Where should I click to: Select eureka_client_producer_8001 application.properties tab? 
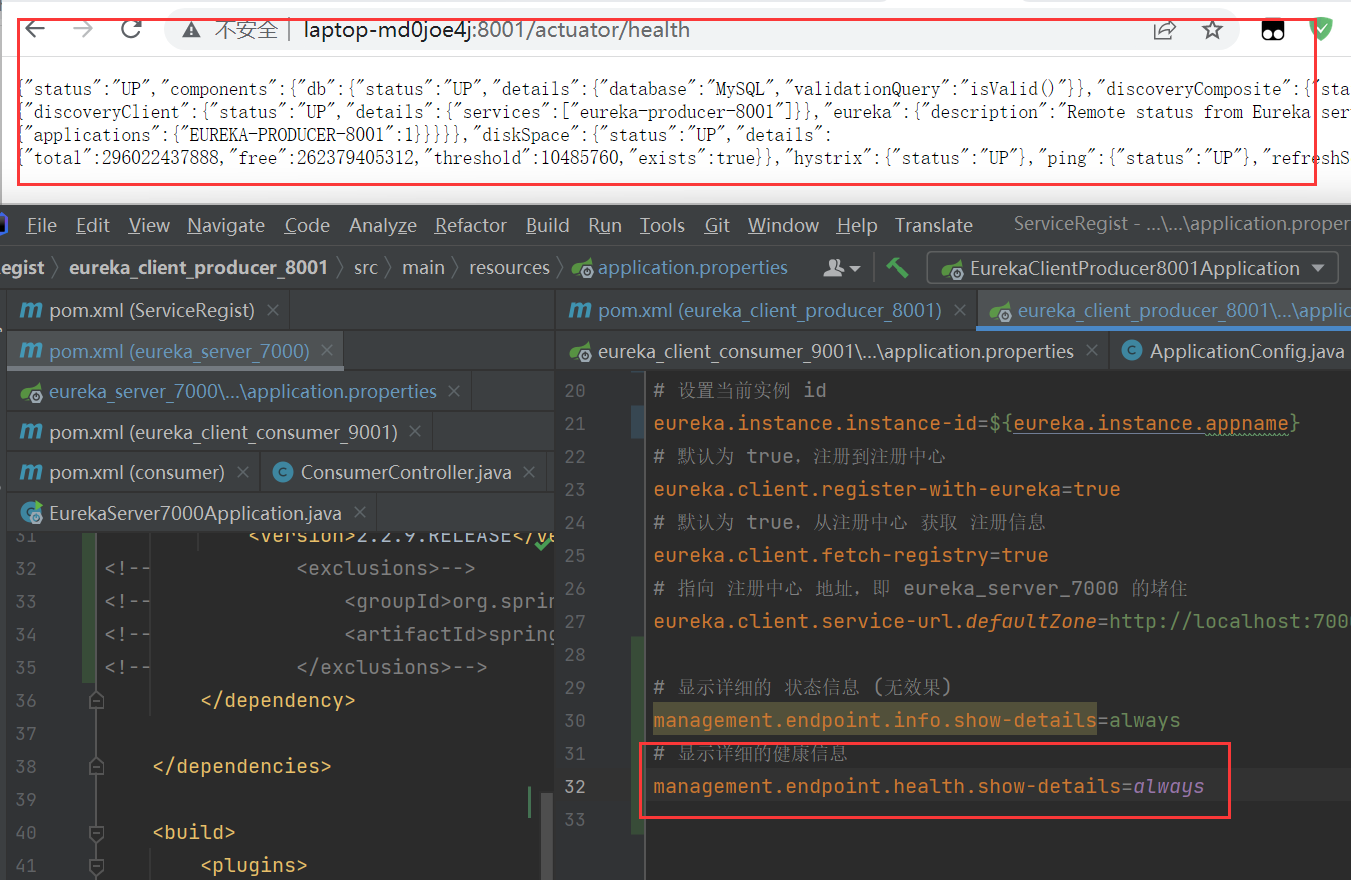click(x=1164, y=311)
